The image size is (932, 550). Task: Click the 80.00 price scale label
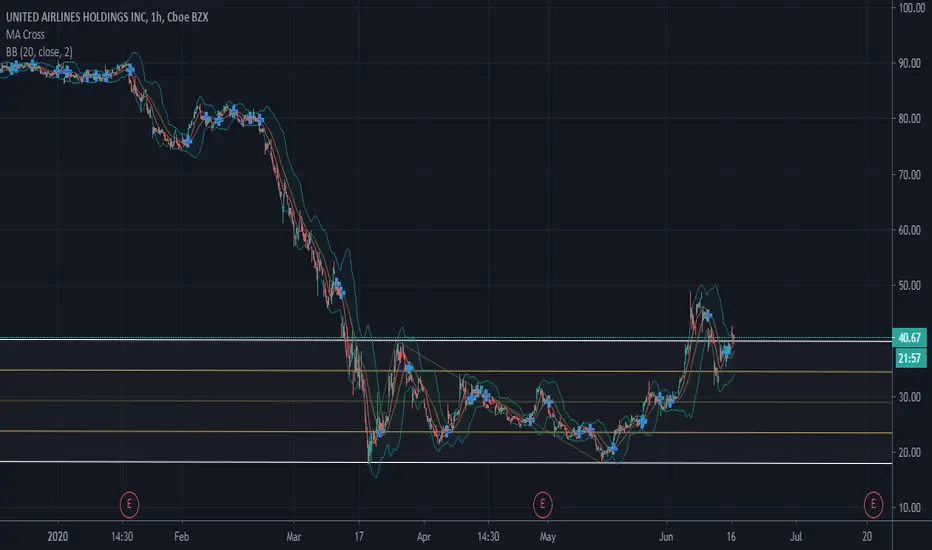click(909, 118)
